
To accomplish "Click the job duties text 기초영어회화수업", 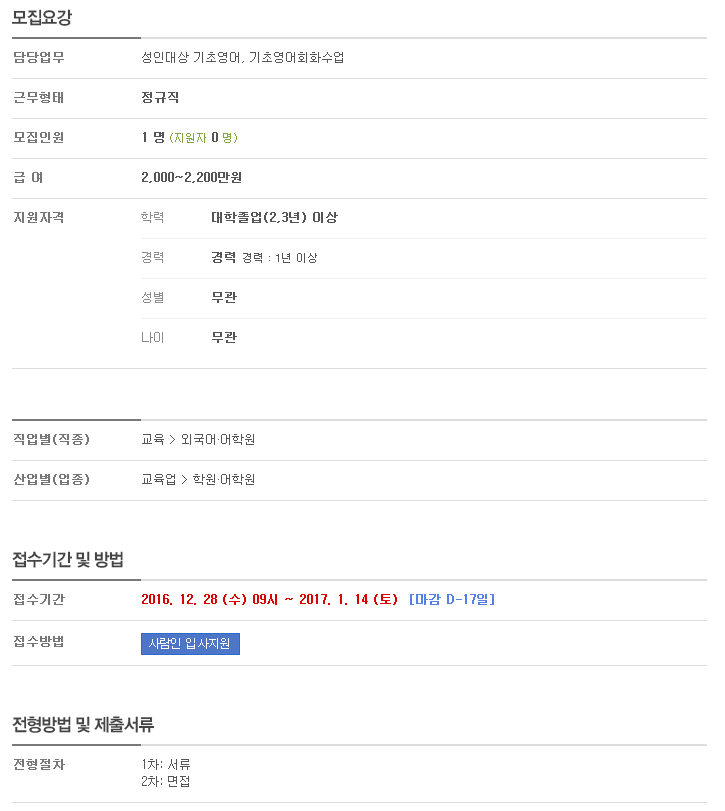I will (x=296, y=57).
